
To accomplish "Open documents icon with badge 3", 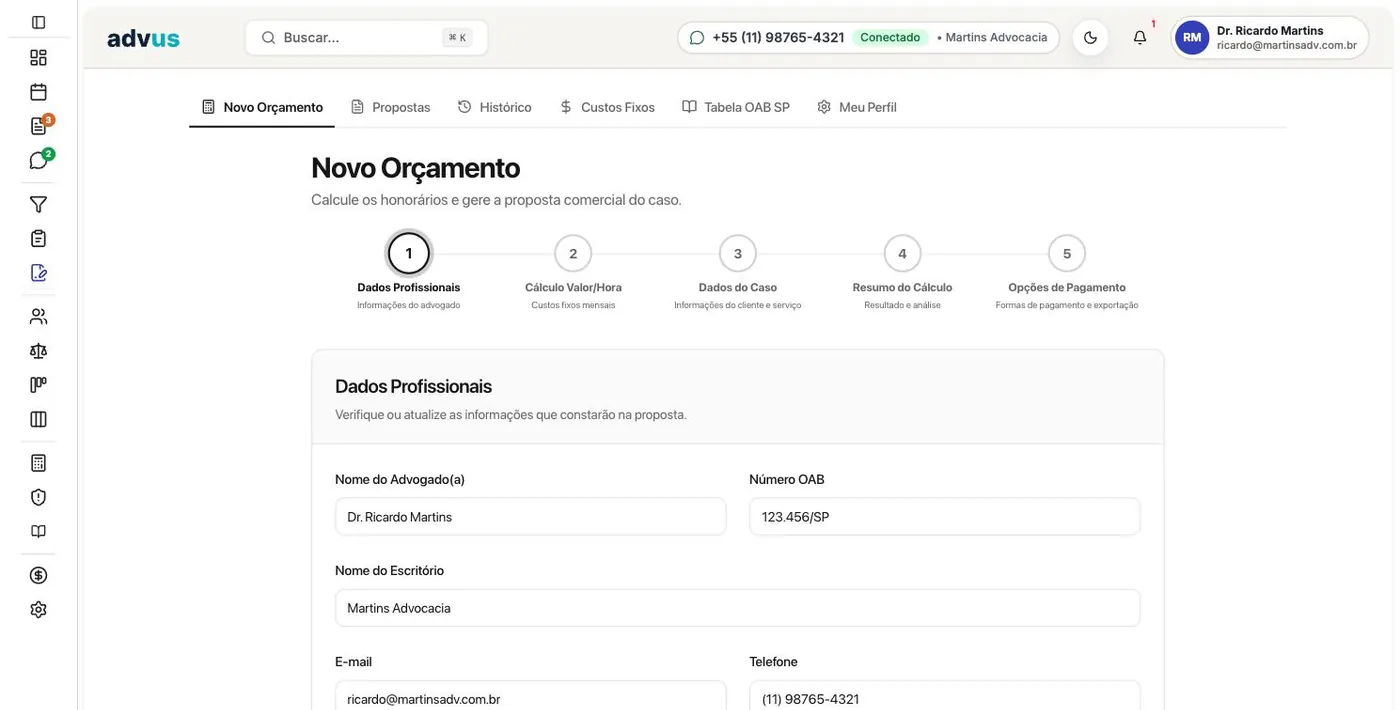I will (x=38, y=126).
